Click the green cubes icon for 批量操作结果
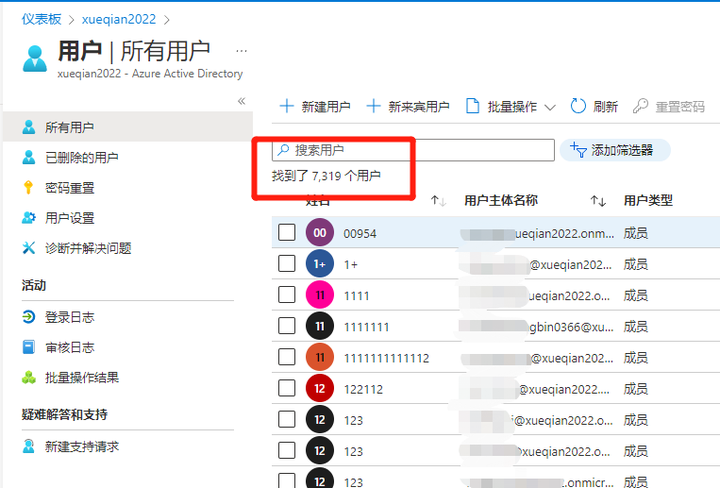Image resolution: width=720 pixels, height=488 pixels. tap(28, 378)
